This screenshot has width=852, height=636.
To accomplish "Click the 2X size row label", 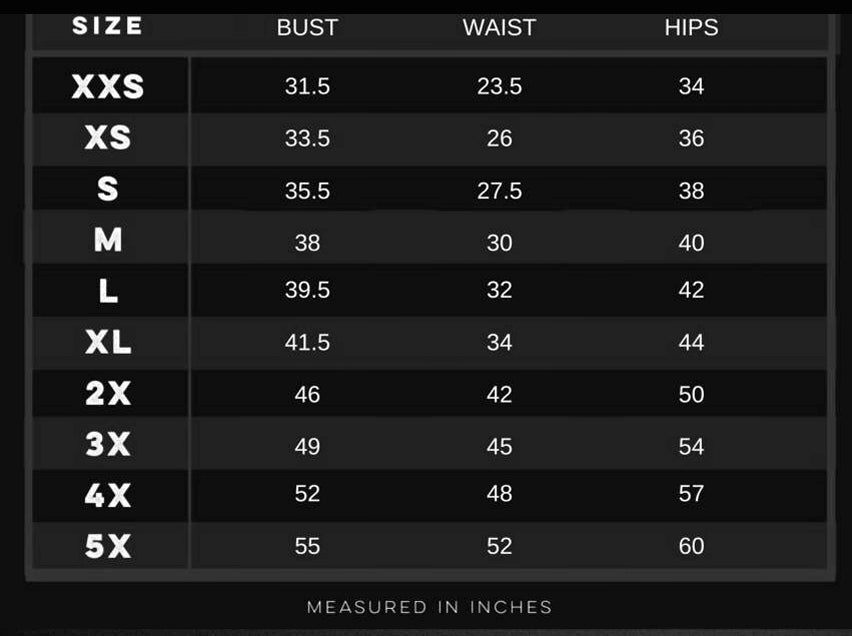I will click(108, 393).
